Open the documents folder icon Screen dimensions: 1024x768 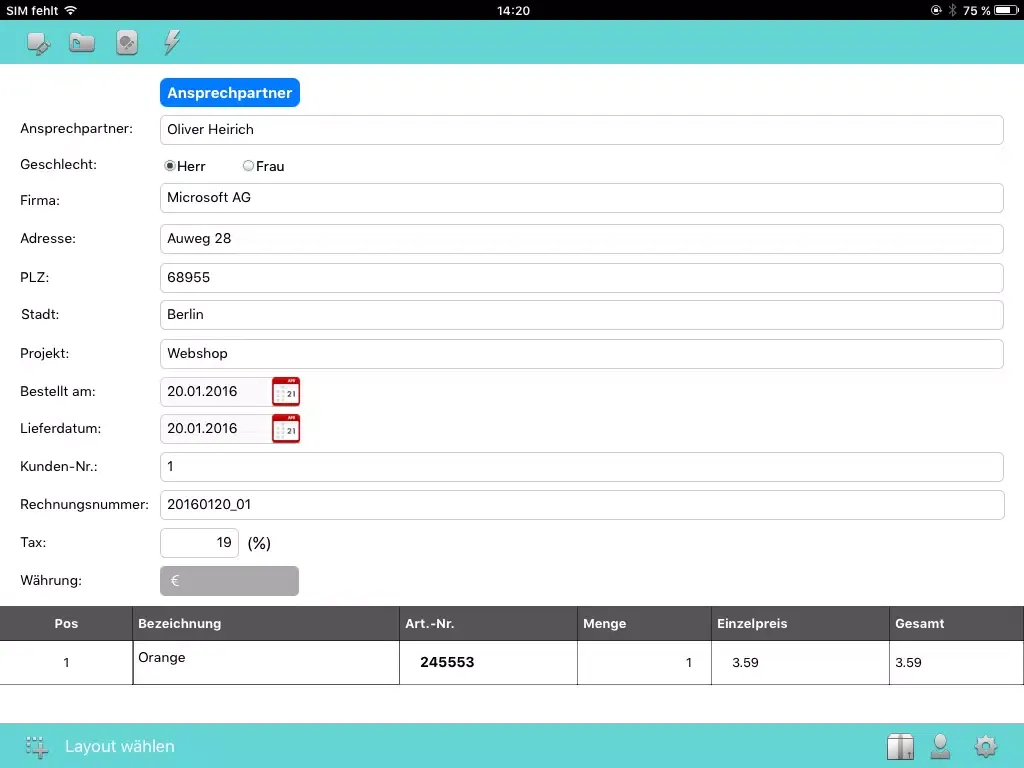[x=82, y=43]
